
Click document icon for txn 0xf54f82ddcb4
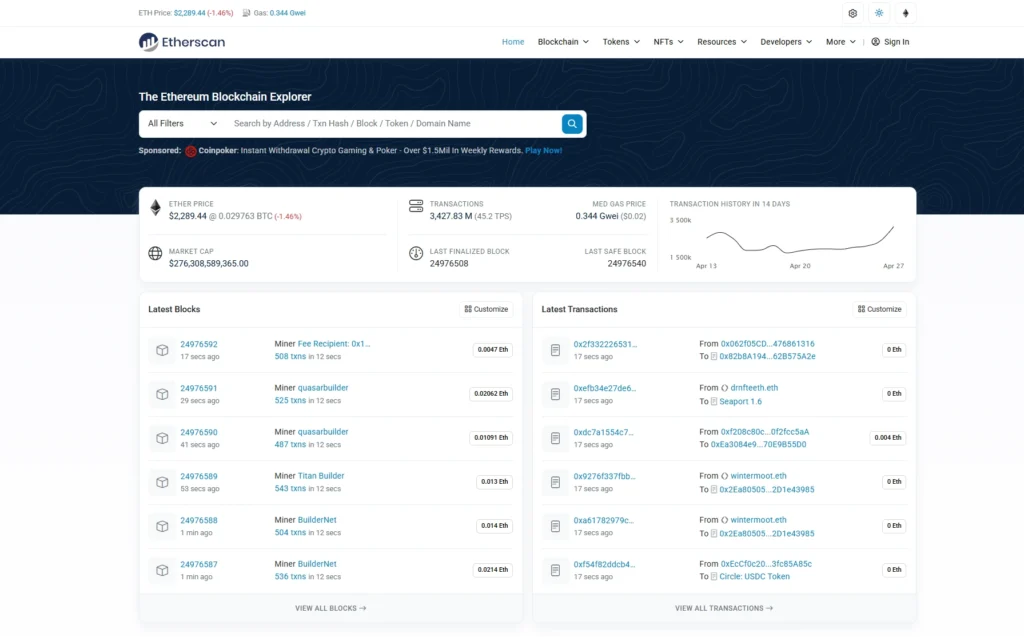coord(555,570)
